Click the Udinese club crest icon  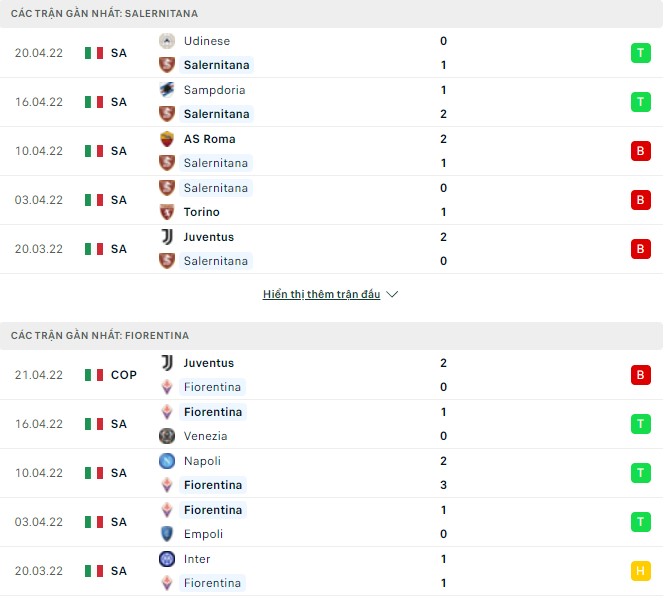pyautogui.click(x=167, y=41)
